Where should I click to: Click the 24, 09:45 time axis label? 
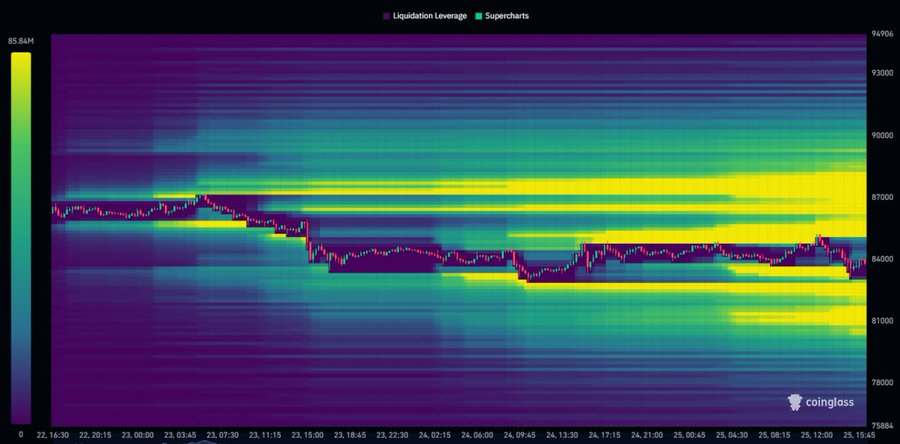click(x=522, y=435)
